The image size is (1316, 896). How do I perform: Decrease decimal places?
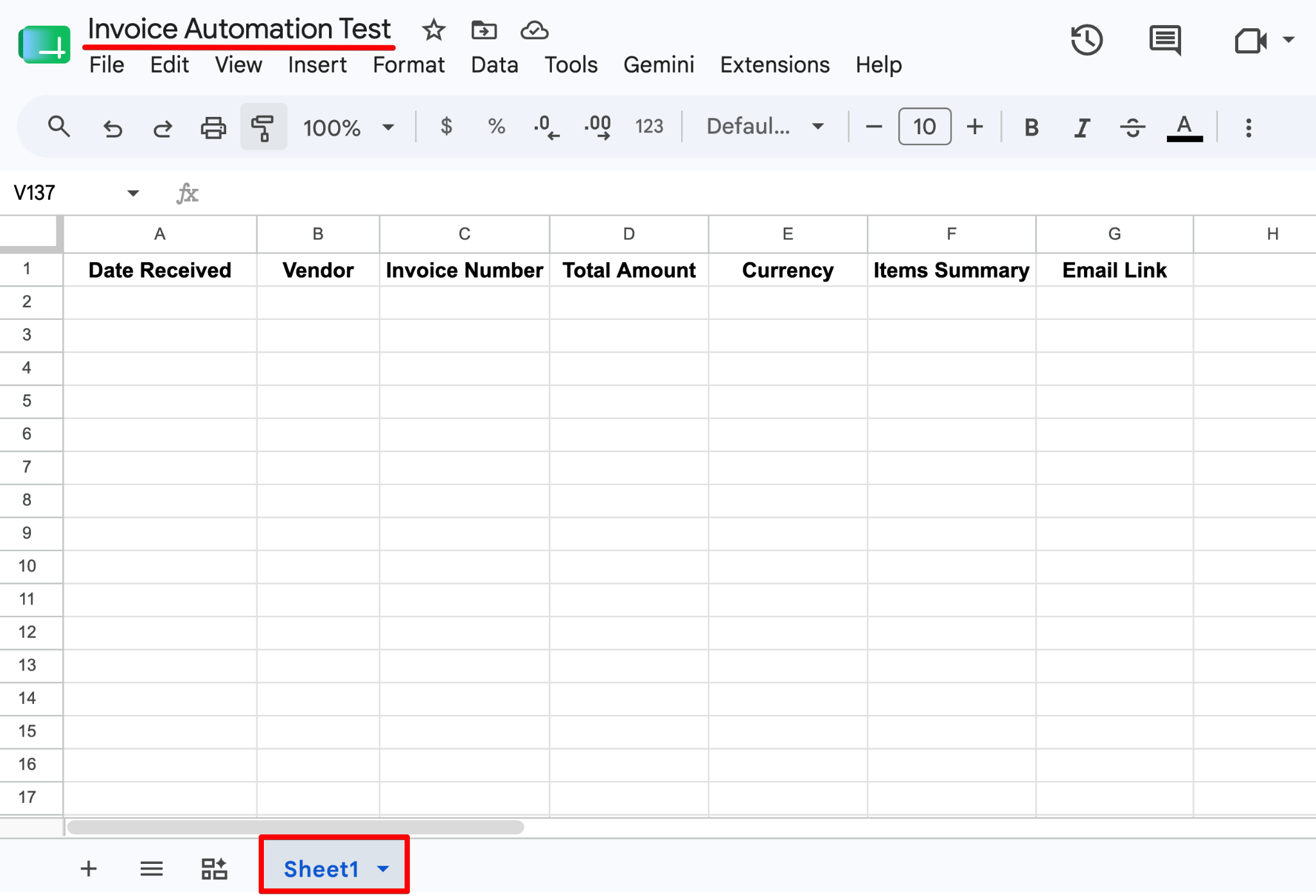pyautogui.click(x=546, y=127)
